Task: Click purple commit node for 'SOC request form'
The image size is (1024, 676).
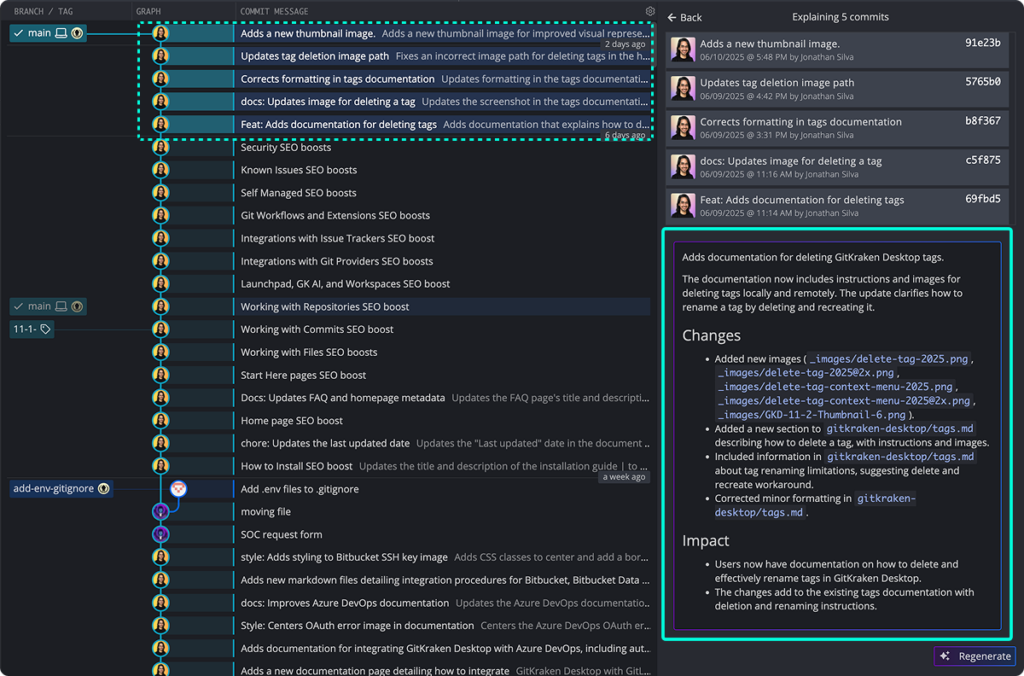Action: (x=161, y=534)
